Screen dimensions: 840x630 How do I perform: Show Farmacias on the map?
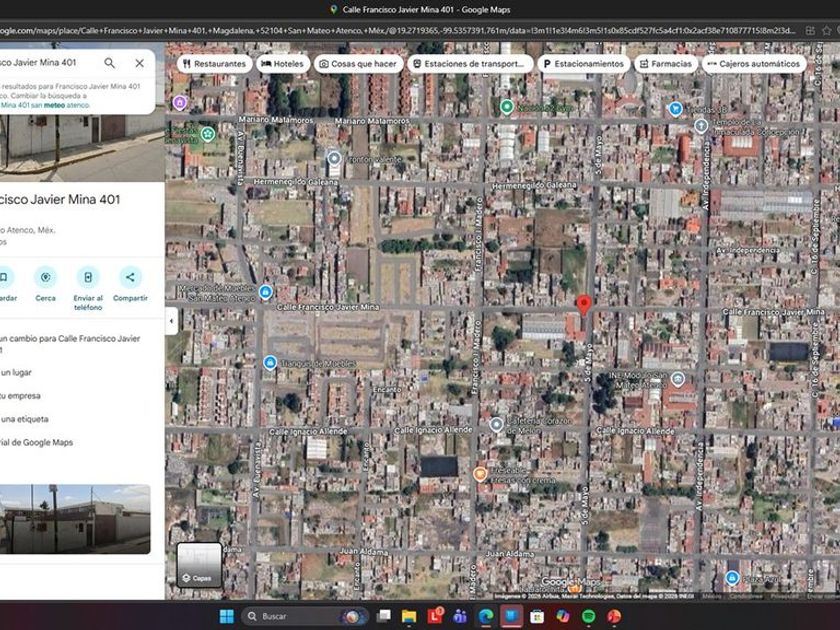[665, 64]
